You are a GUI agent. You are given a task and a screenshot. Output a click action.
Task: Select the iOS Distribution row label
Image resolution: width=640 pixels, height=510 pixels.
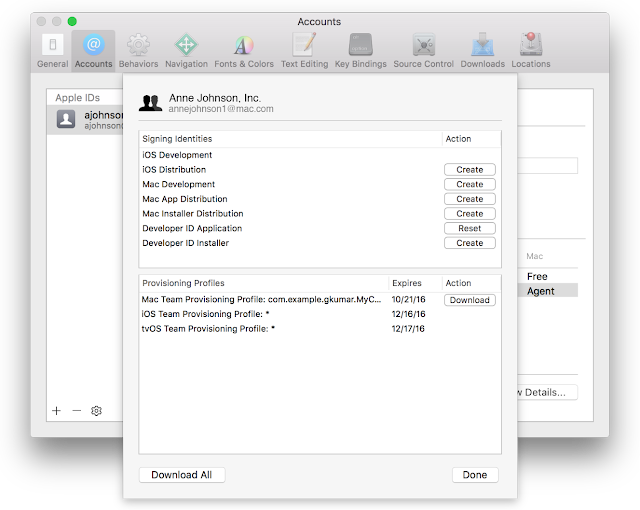click(x=174, y=170)
